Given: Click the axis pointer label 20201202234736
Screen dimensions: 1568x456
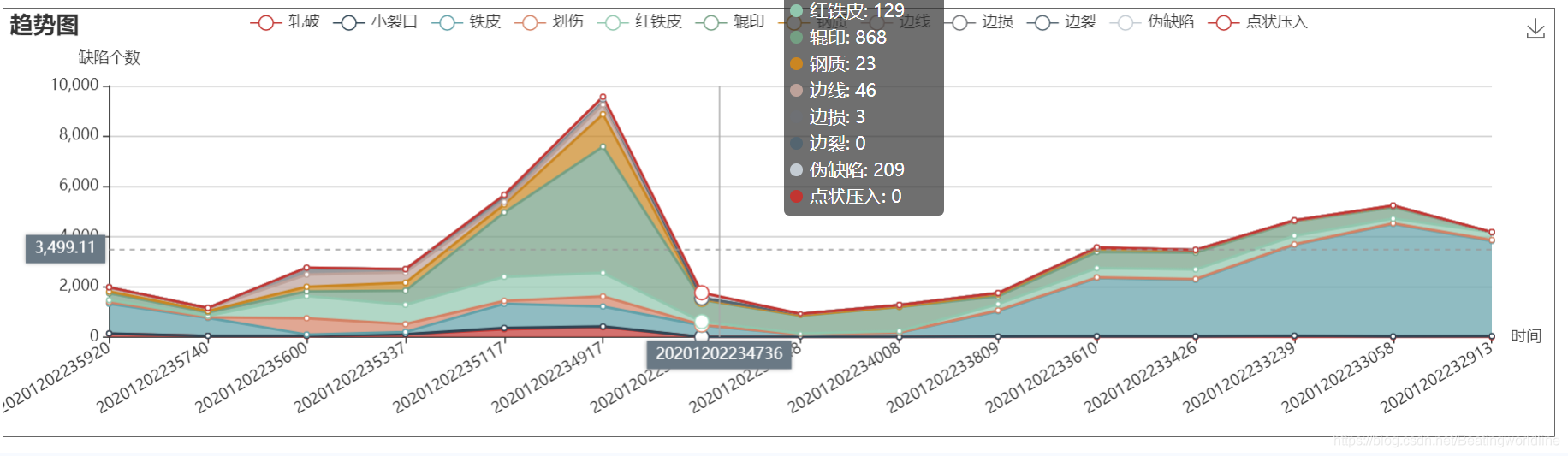Looking at the screenshot, I should (719, 353).
